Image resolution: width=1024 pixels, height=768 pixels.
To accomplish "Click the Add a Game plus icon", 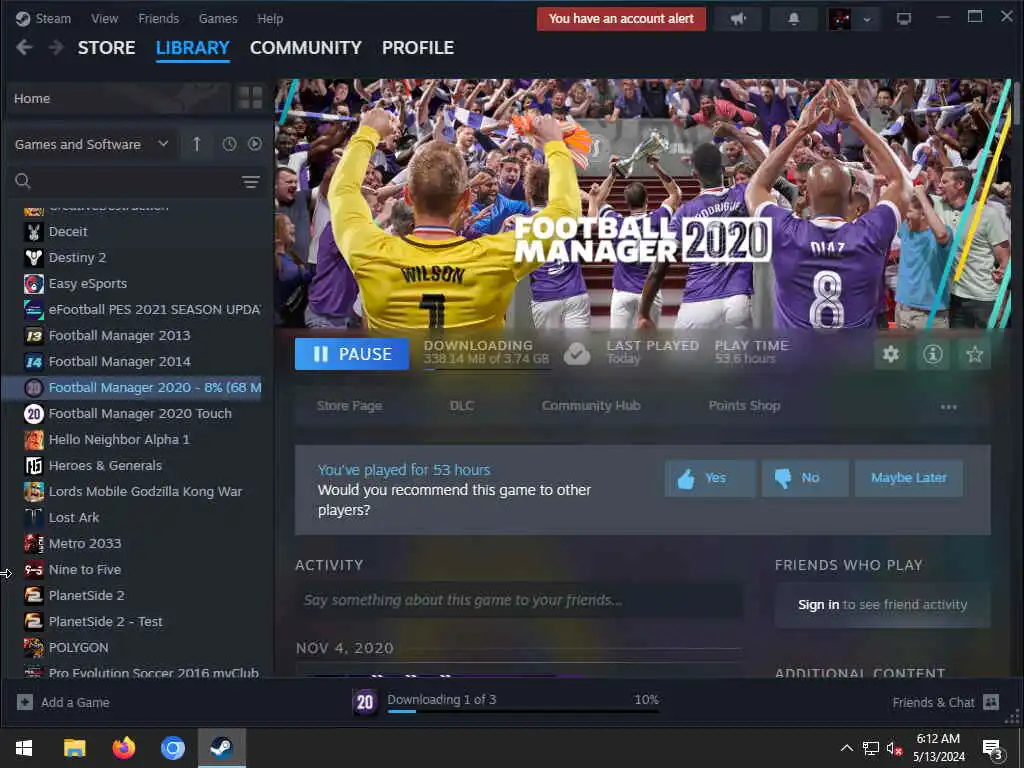I will 25,702.
